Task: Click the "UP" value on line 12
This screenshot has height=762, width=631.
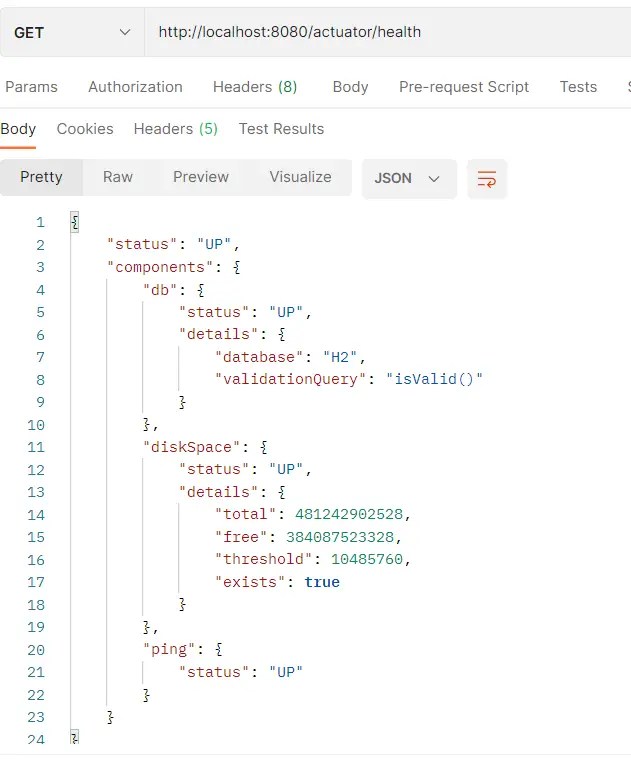Action: point(286,469)
